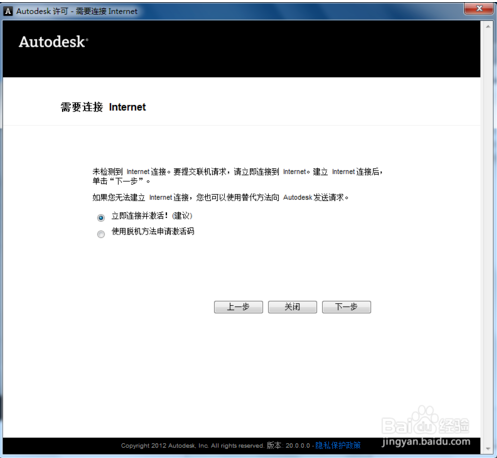Click the copyright 2012 Autodesk text

pyautogui.click(x=192, y=446)
